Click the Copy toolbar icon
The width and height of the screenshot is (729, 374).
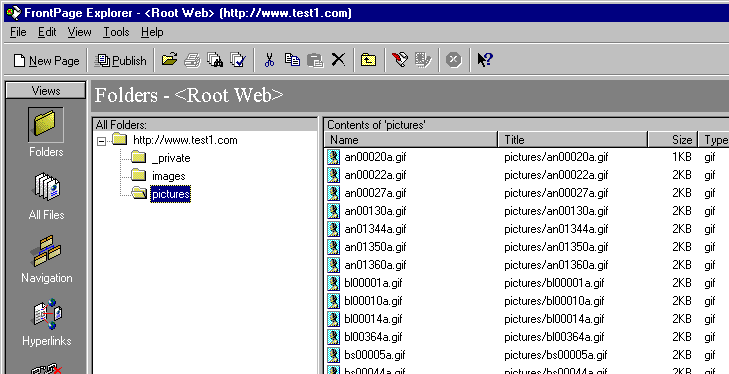[292, 60]
